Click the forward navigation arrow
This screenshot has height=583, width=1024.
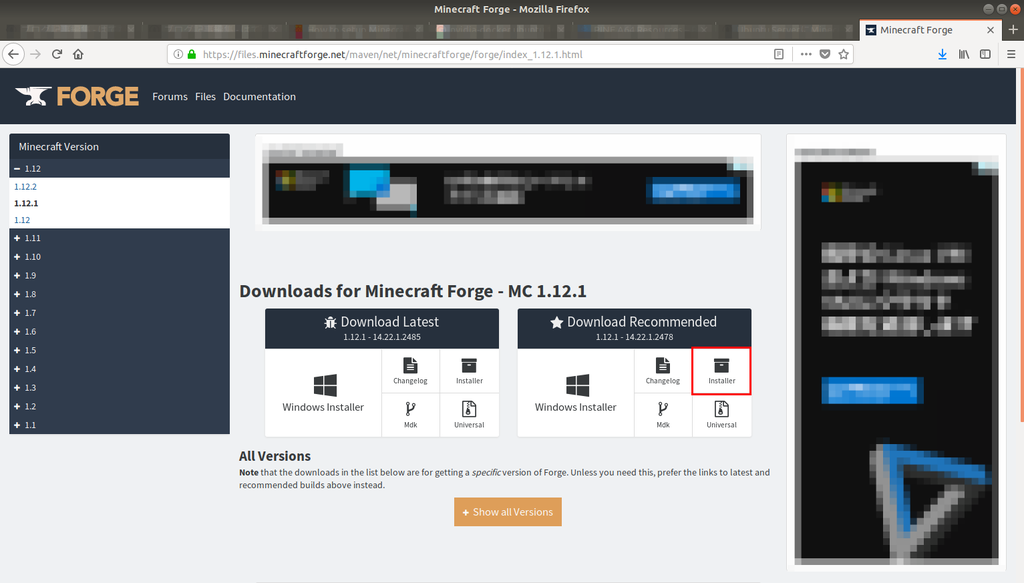(35, 54)
